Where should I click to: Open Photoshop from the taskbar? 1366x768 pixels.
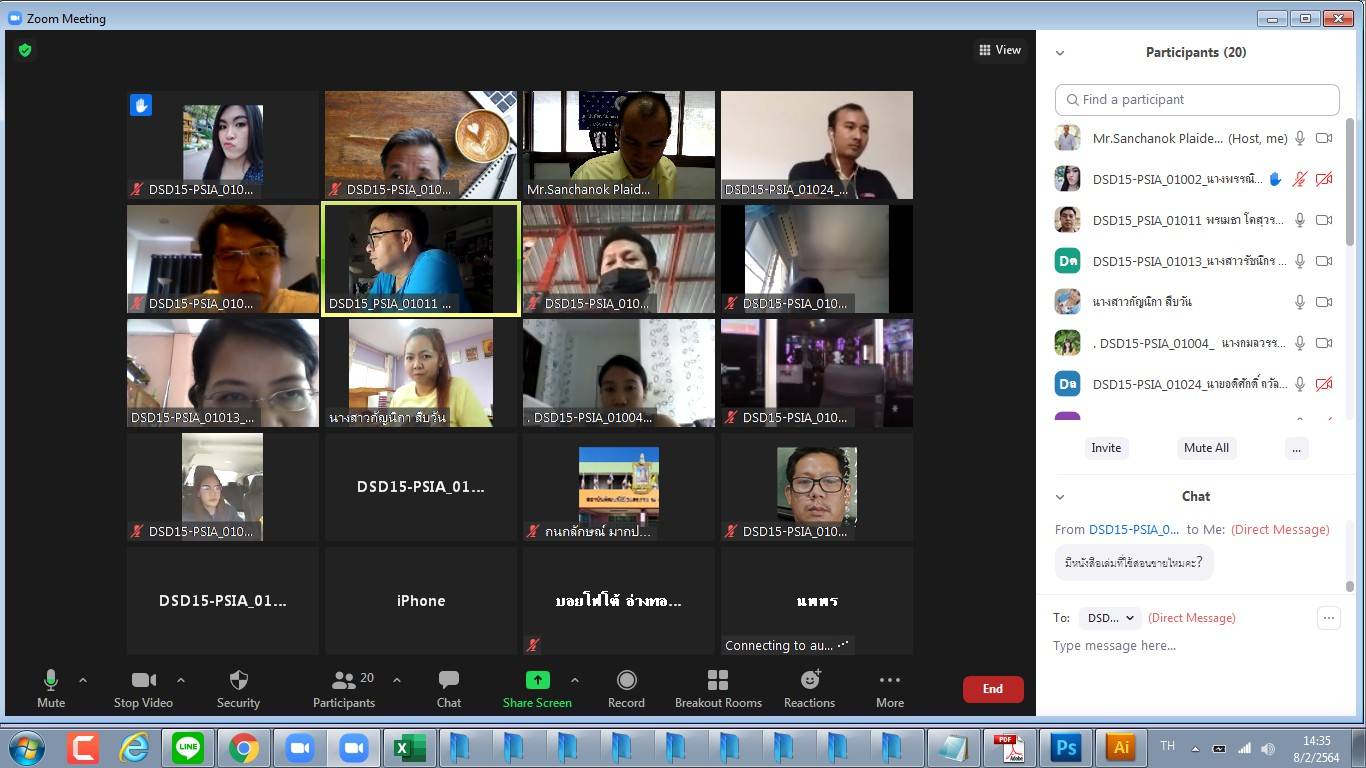(1066, 747)
